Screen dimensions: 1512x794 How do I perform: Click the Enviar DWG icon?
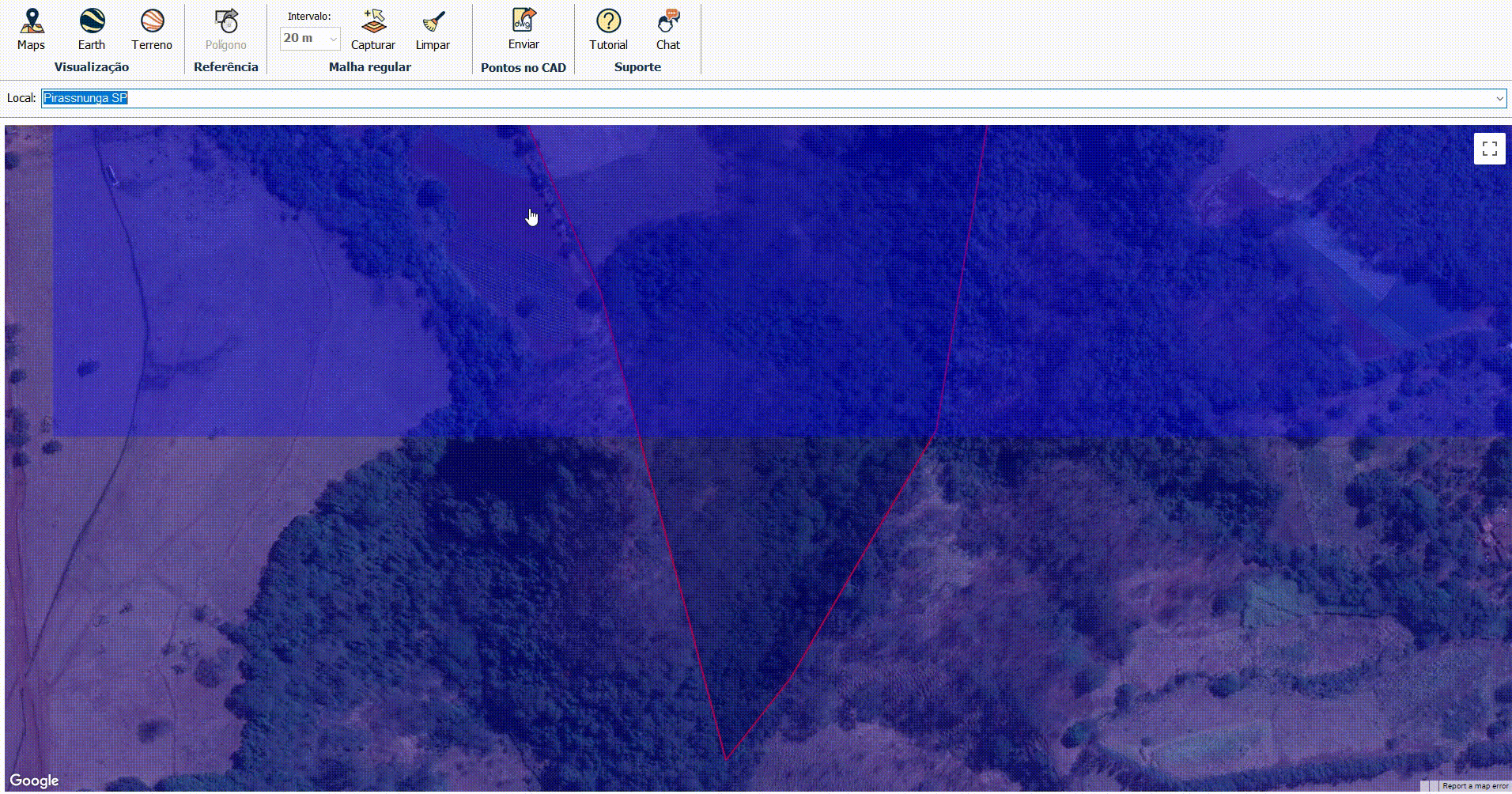[523, 20]
